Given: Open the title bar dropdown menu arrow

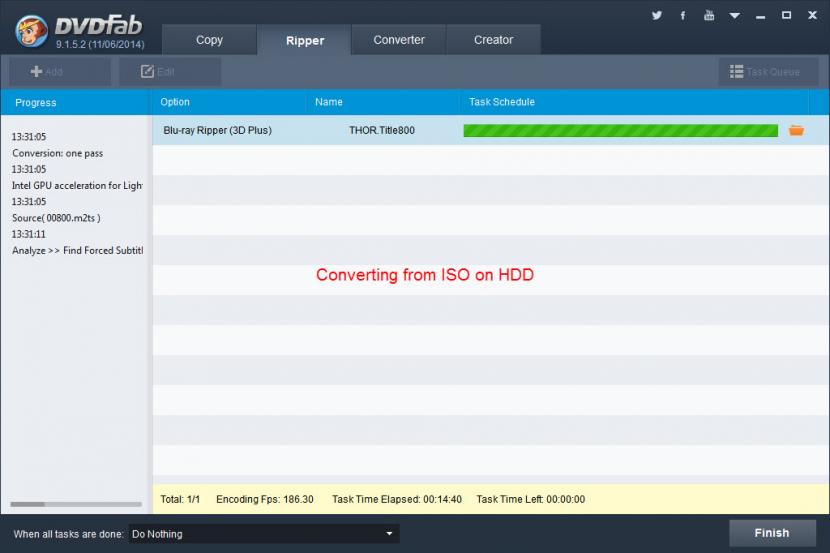Looking at the screenshot, I should tap(735, 16).
